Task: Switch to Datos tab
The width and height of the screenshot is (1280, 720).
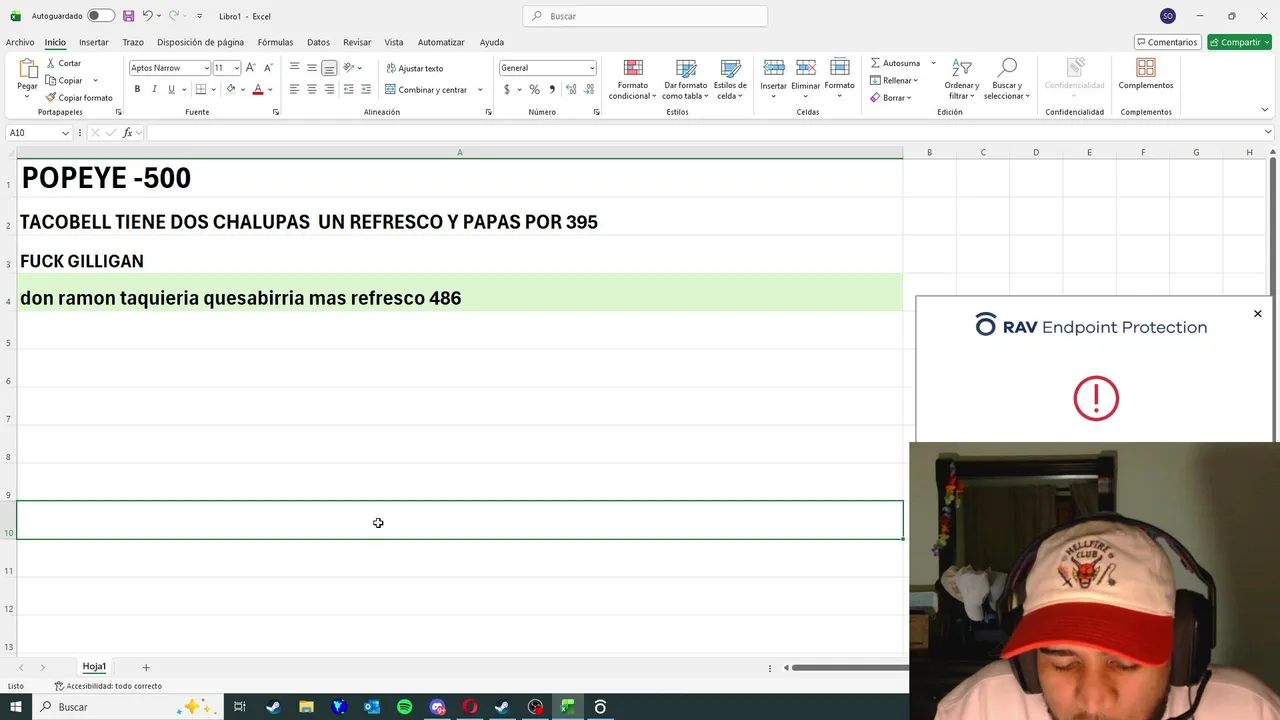Action: tap(318, 42)
